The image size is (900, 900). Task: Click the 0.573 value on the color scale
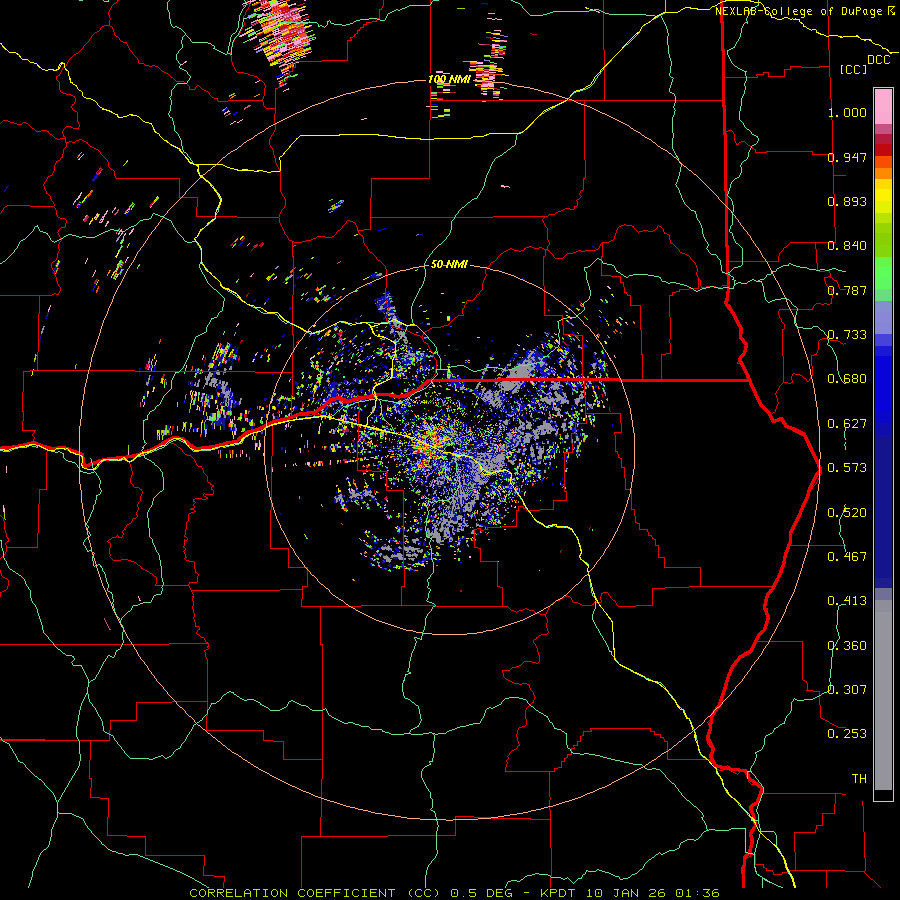[x=847, y=468]
